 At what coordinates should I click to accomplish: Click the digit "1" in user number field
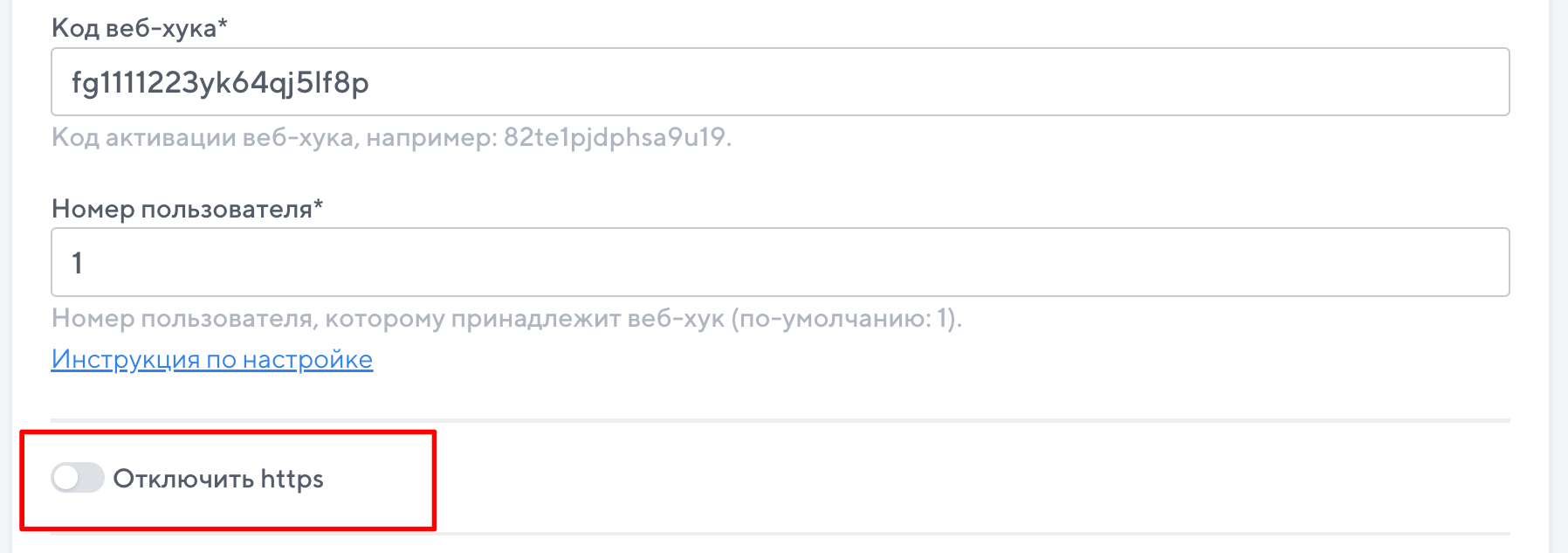78,263
